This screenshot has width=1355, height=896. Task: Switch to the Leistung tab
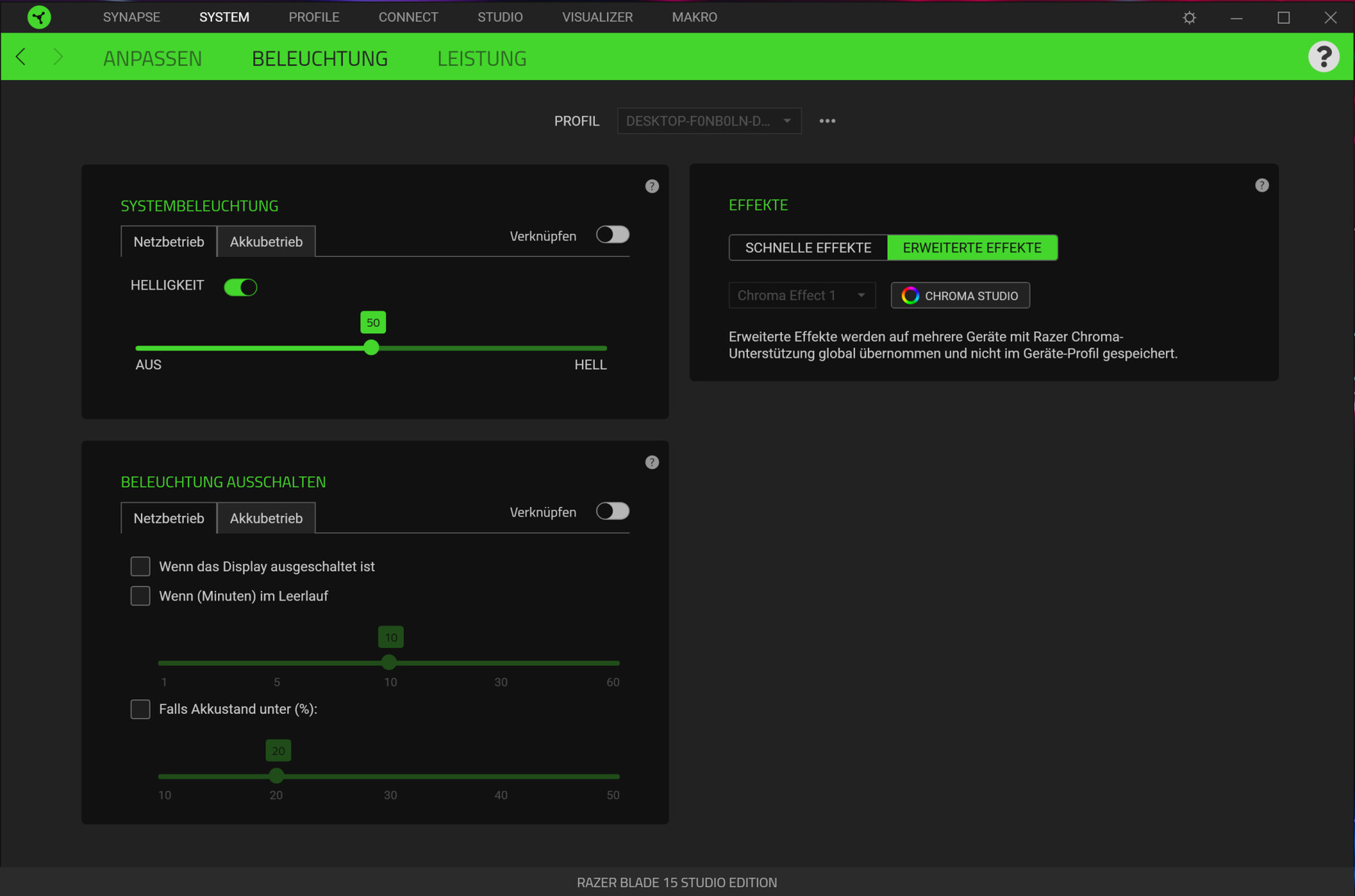click(482, 58)
